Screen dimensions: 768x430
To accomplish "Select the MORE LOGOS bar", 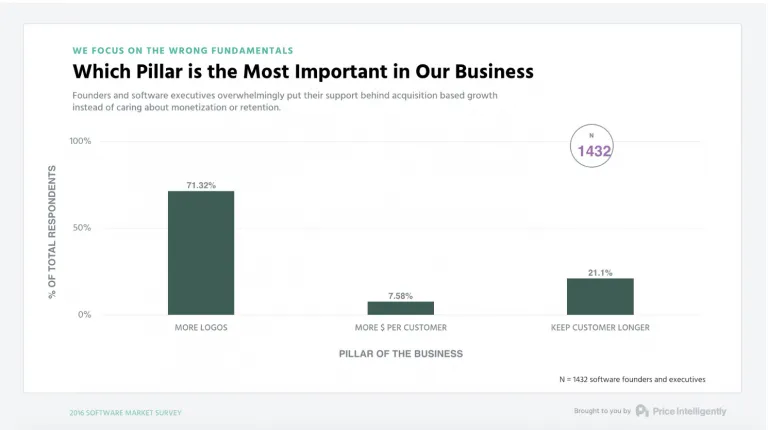I will tap(201, 253).
